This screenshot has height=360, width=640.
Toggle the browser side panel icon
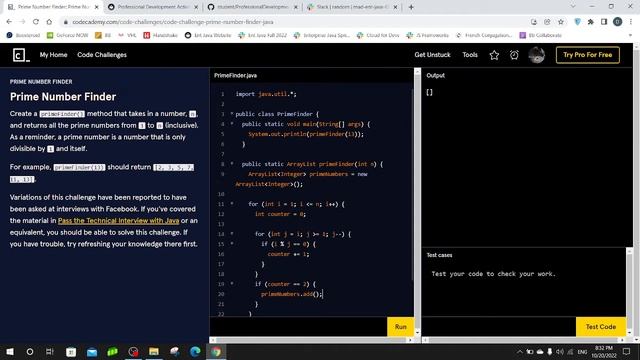(x=604, y=22)
